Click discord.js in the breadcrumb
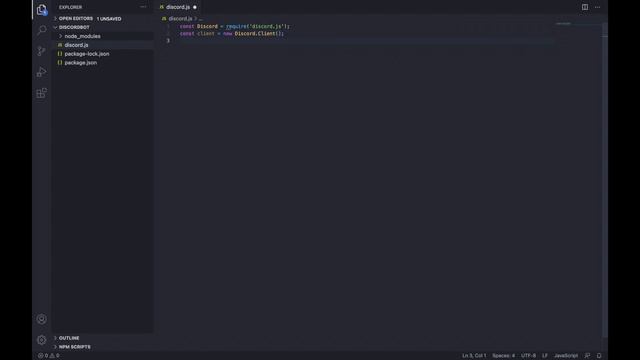This screenshot has height=360, width=640. 180,19
